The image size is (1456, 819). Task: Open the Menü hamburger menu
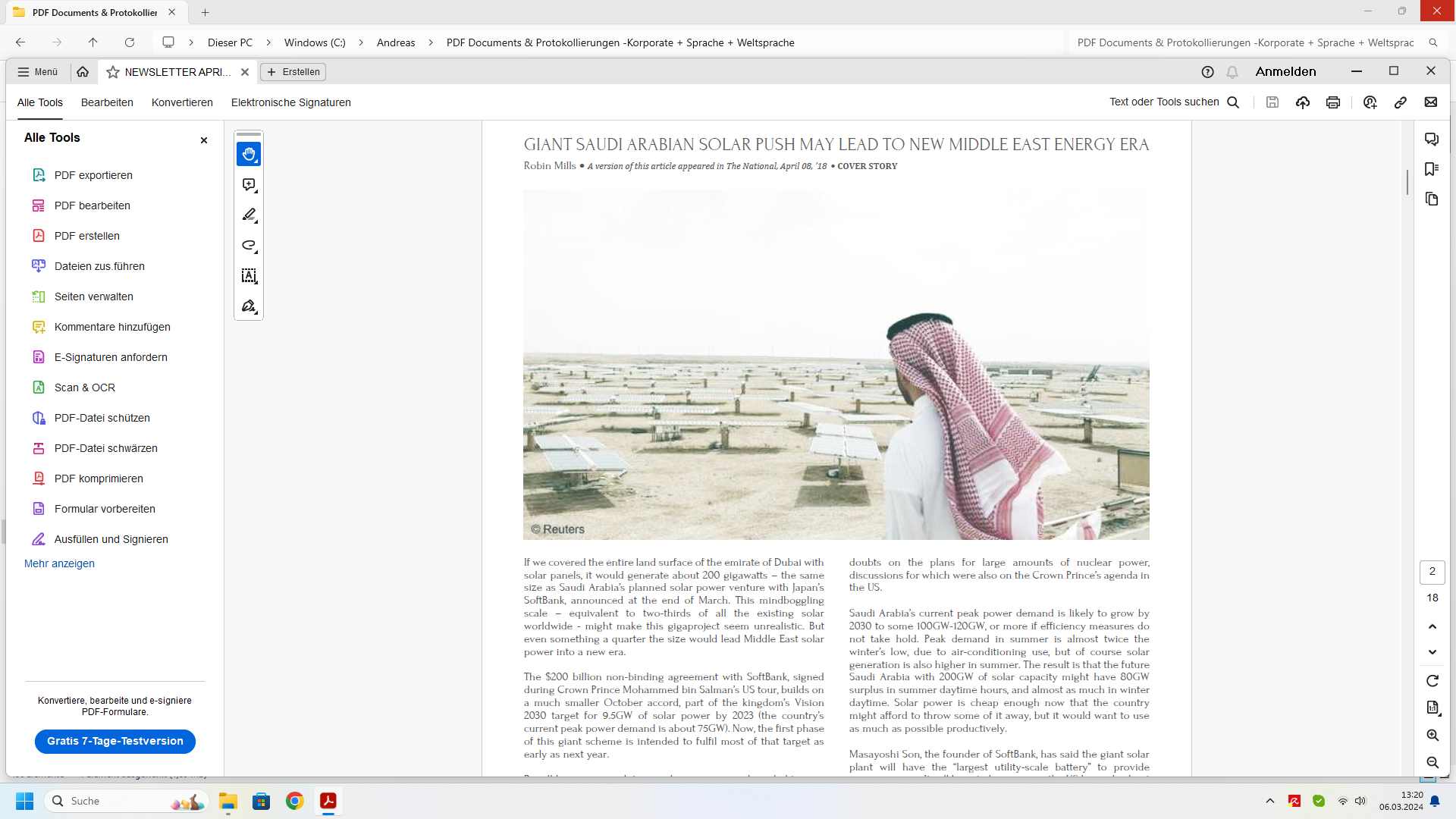tap(38, 72)
